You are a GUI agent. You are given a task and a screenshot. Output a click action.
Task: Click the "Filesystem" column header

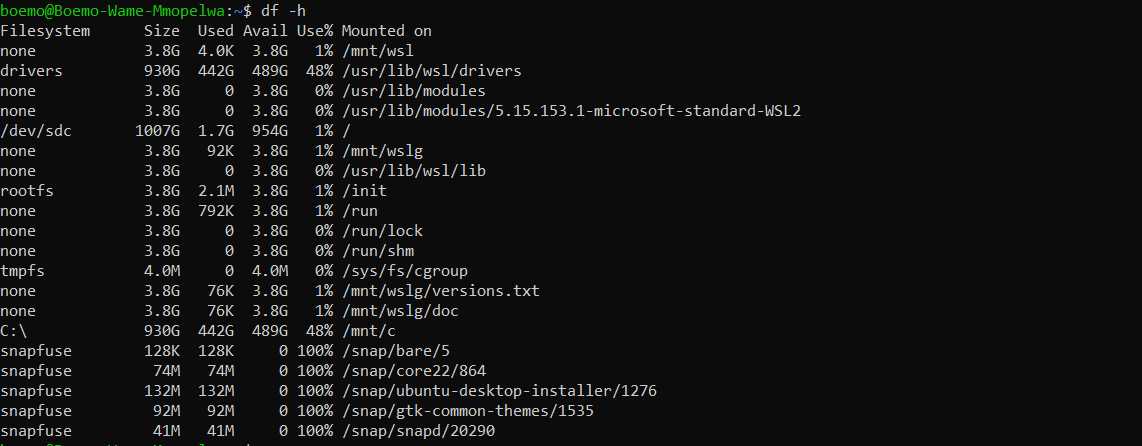tap(45, 31)
